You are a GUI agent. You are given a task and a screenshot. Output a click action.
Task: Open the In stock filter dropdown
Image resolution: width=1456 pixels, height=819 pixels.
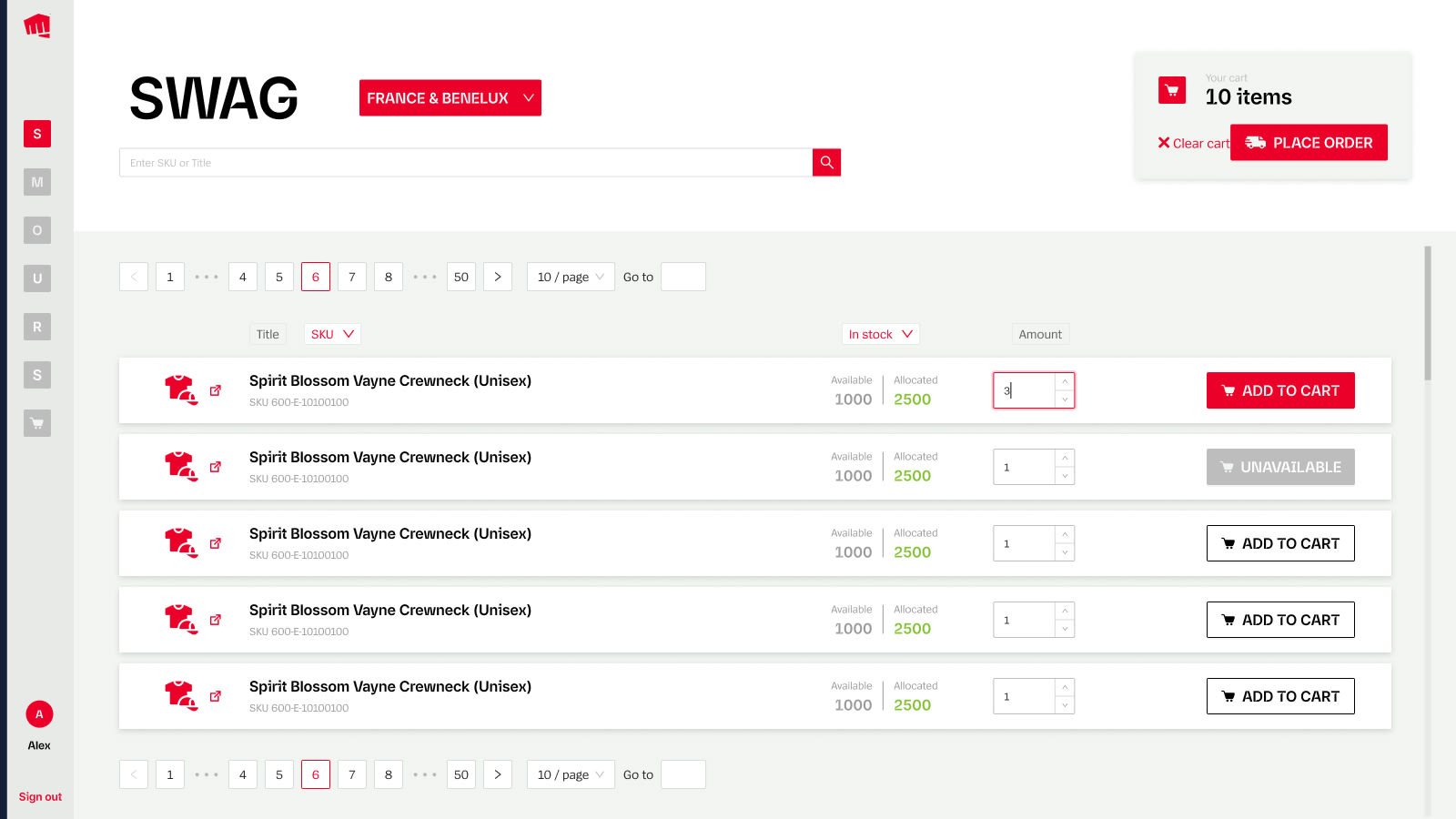(x=880, y=334)
